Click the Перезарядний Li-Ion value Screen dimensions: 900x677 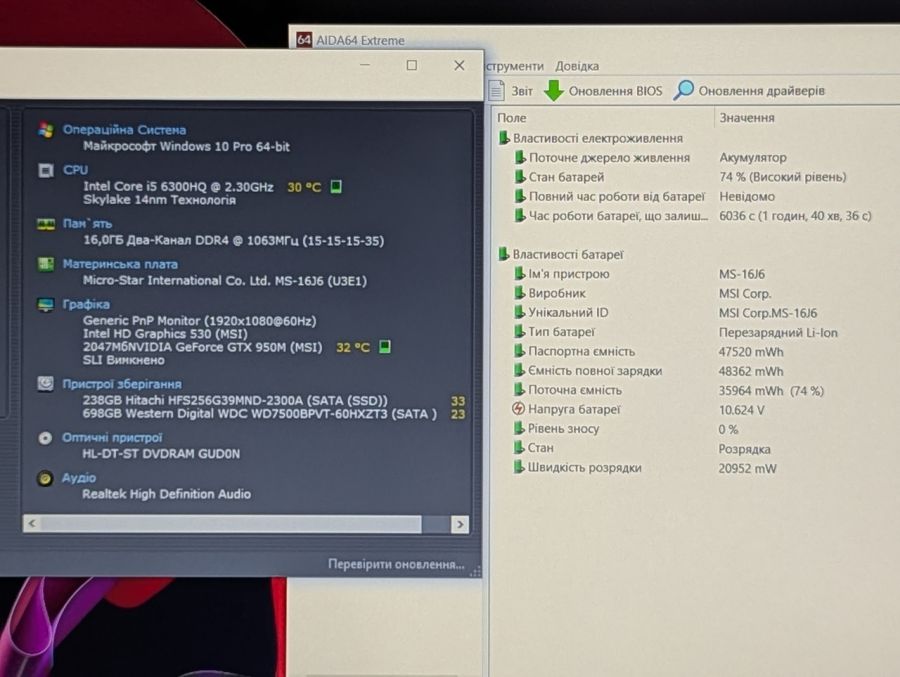point(778,332)
